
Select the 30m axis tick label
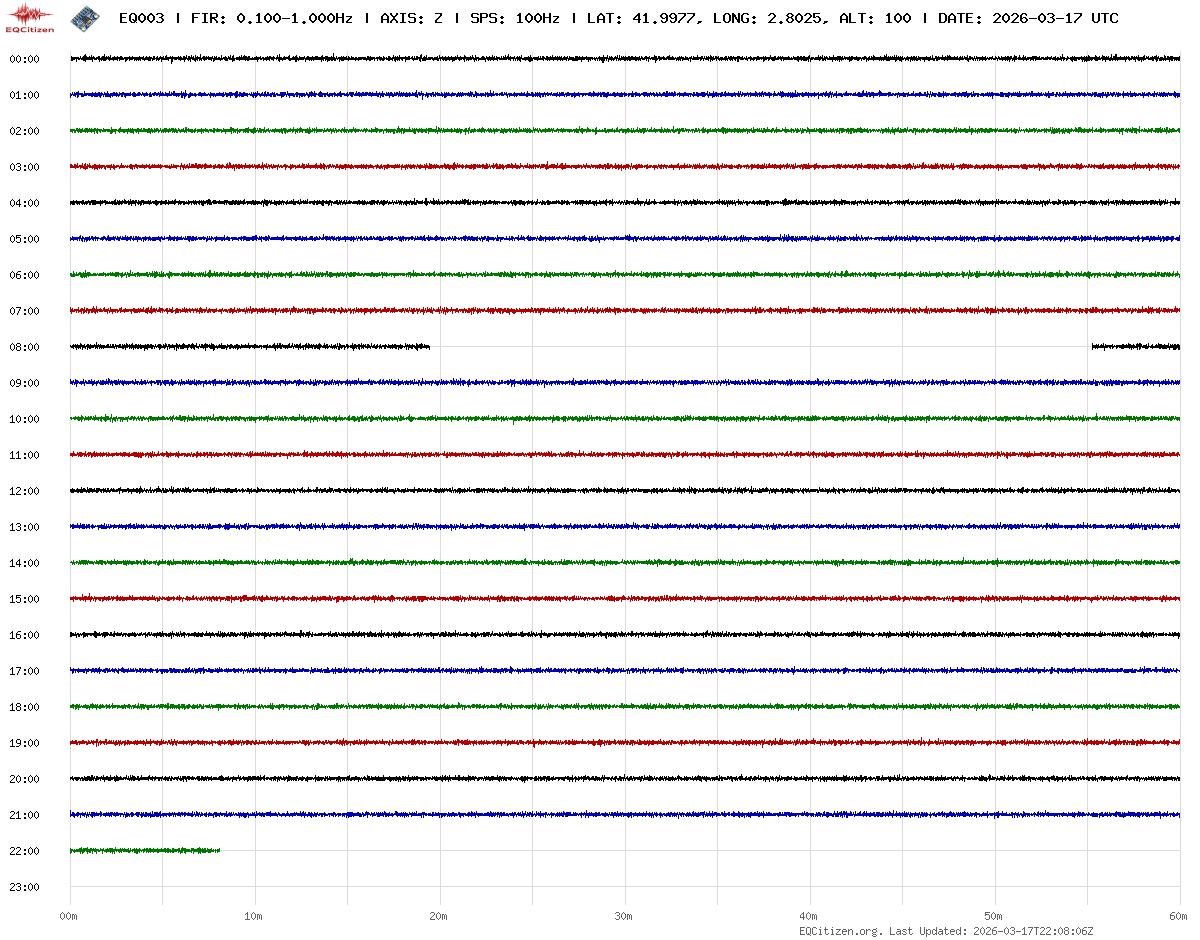pyautogui.click(x=624, y=916)
